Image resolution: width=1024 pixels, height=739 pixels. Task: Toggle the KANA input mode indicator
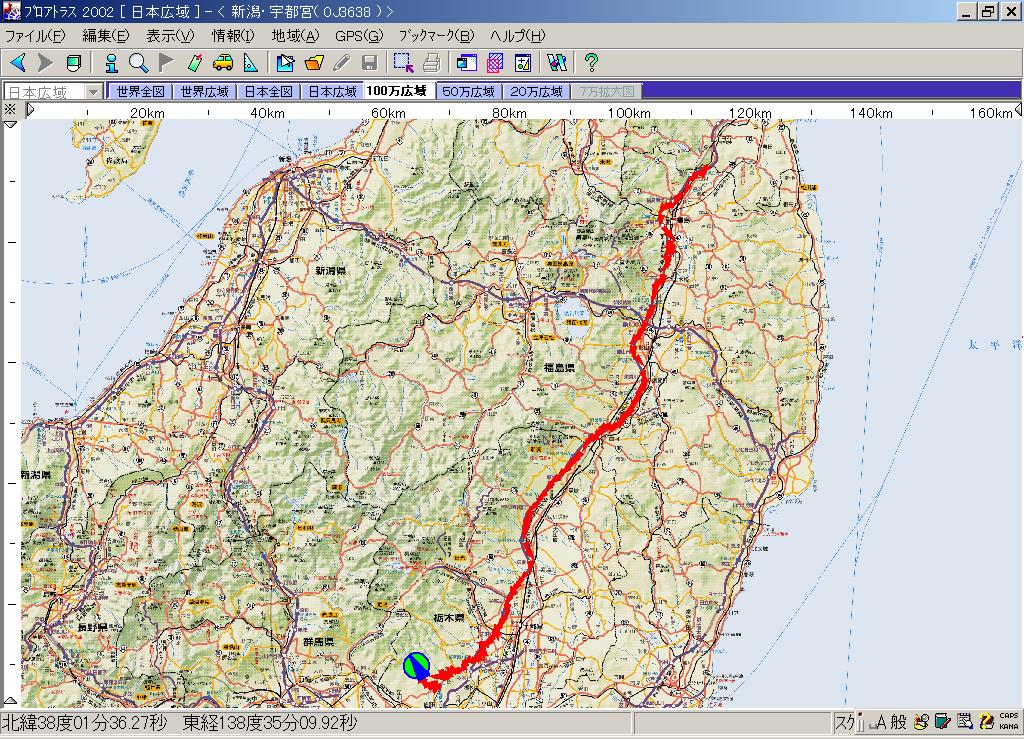click(1008, 726)
